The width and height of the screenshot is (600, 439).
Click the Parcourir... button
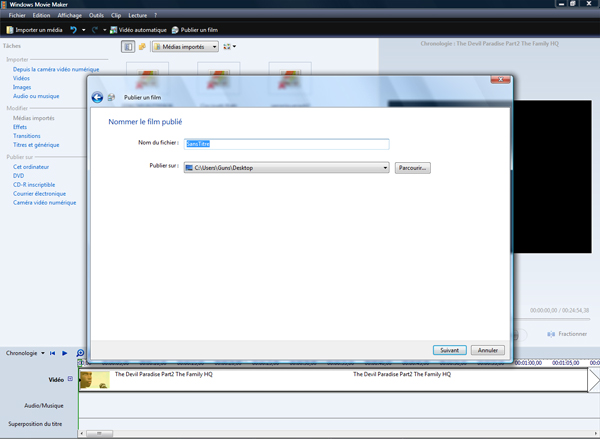coord(412,168)
